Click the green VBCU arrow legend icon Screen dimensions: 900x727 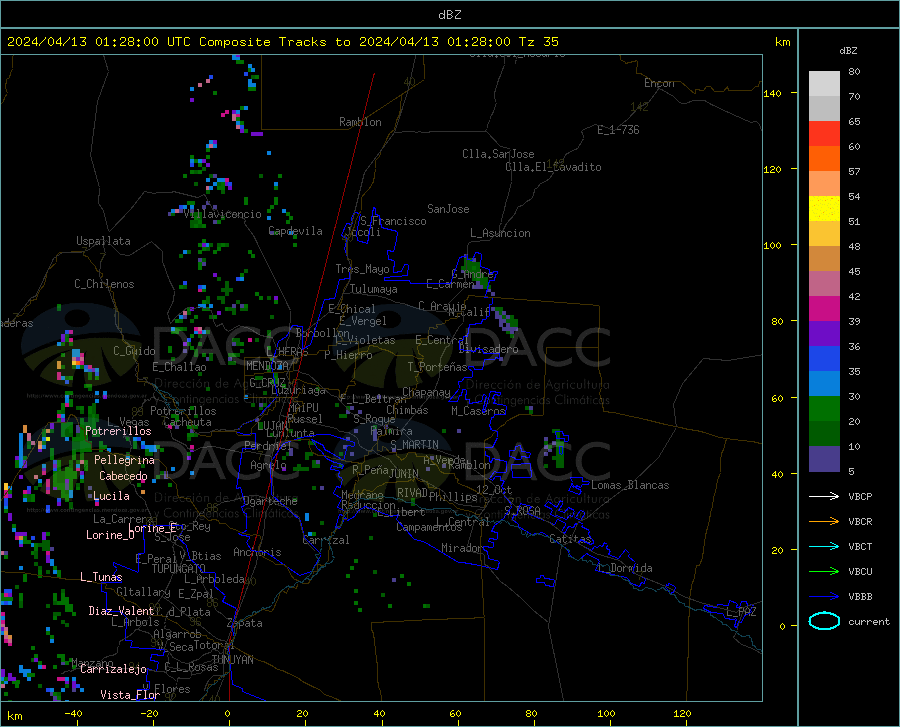pyautogui.click(x=824, y=571)
